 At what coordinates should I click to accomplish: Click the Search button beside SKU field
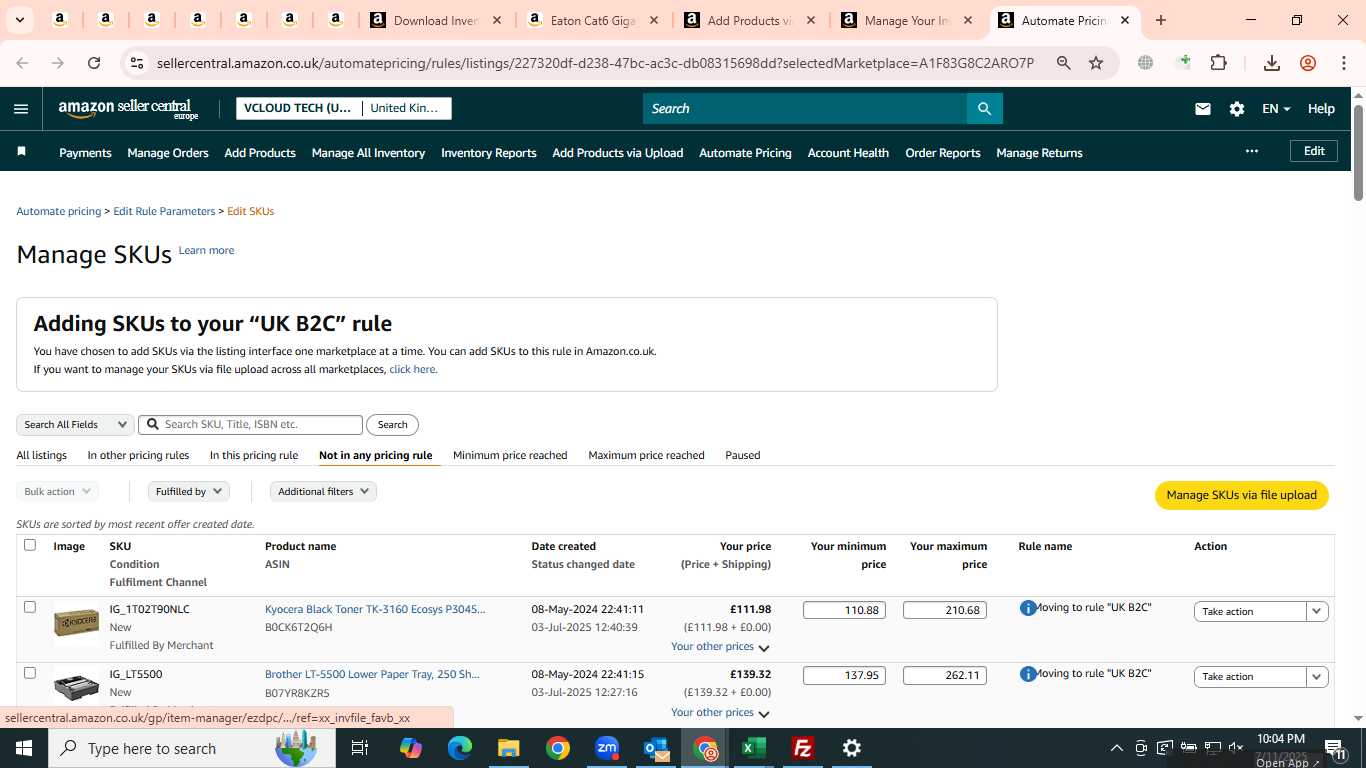tap(392, 425)
